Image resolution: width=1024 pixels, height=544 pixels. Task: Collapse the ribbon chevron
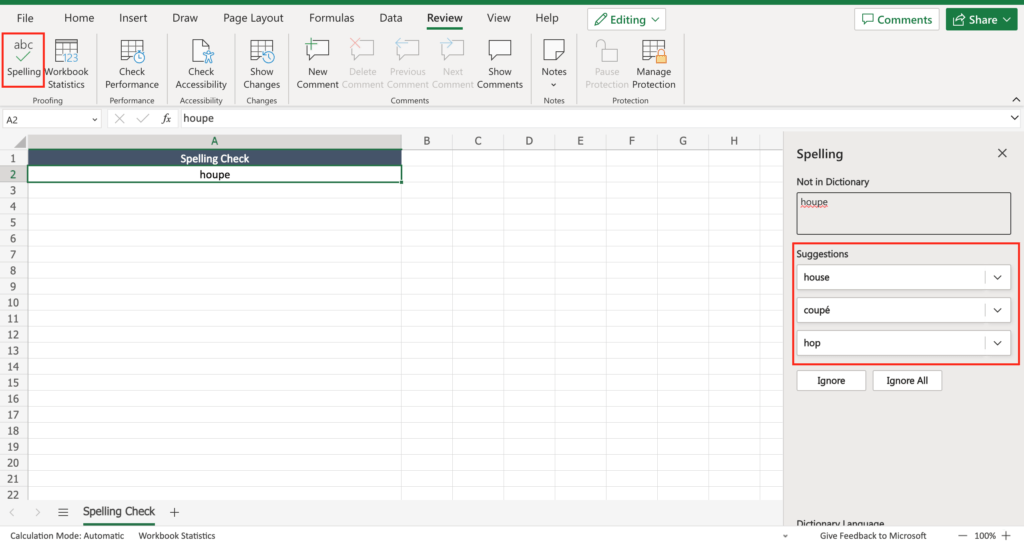pyautogui.click(x=1016, y=100)
